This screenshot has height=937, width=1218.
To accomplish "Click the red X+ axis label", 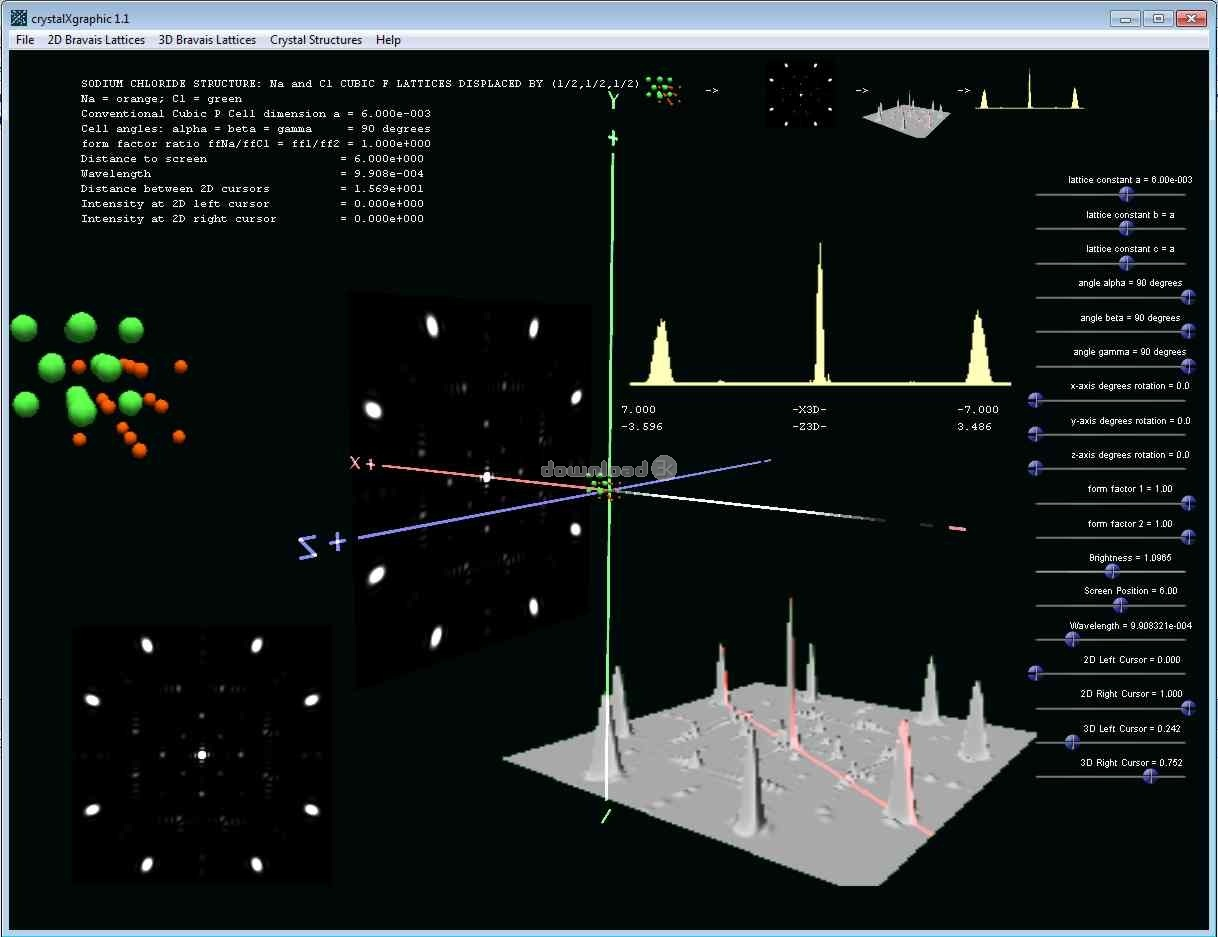I will coord(362,463).
